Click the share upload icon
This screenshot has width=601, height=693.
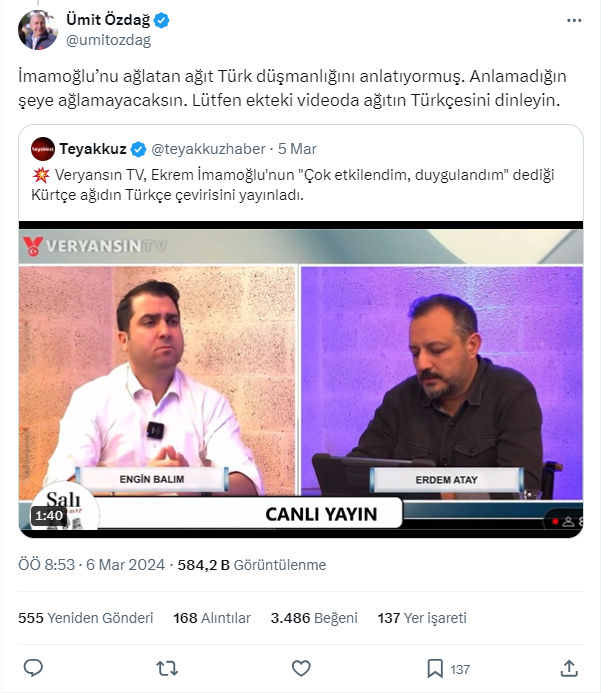[569, 668]
